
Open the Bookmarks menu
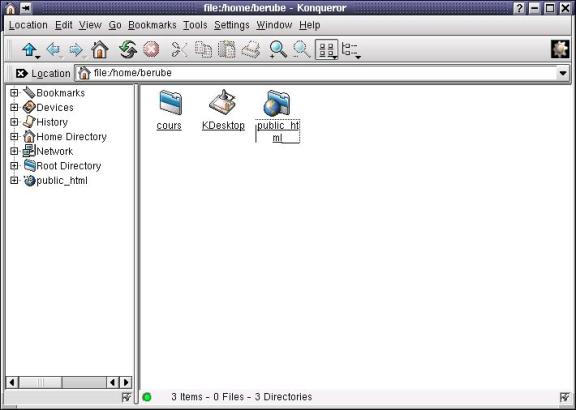coord(152,25)
